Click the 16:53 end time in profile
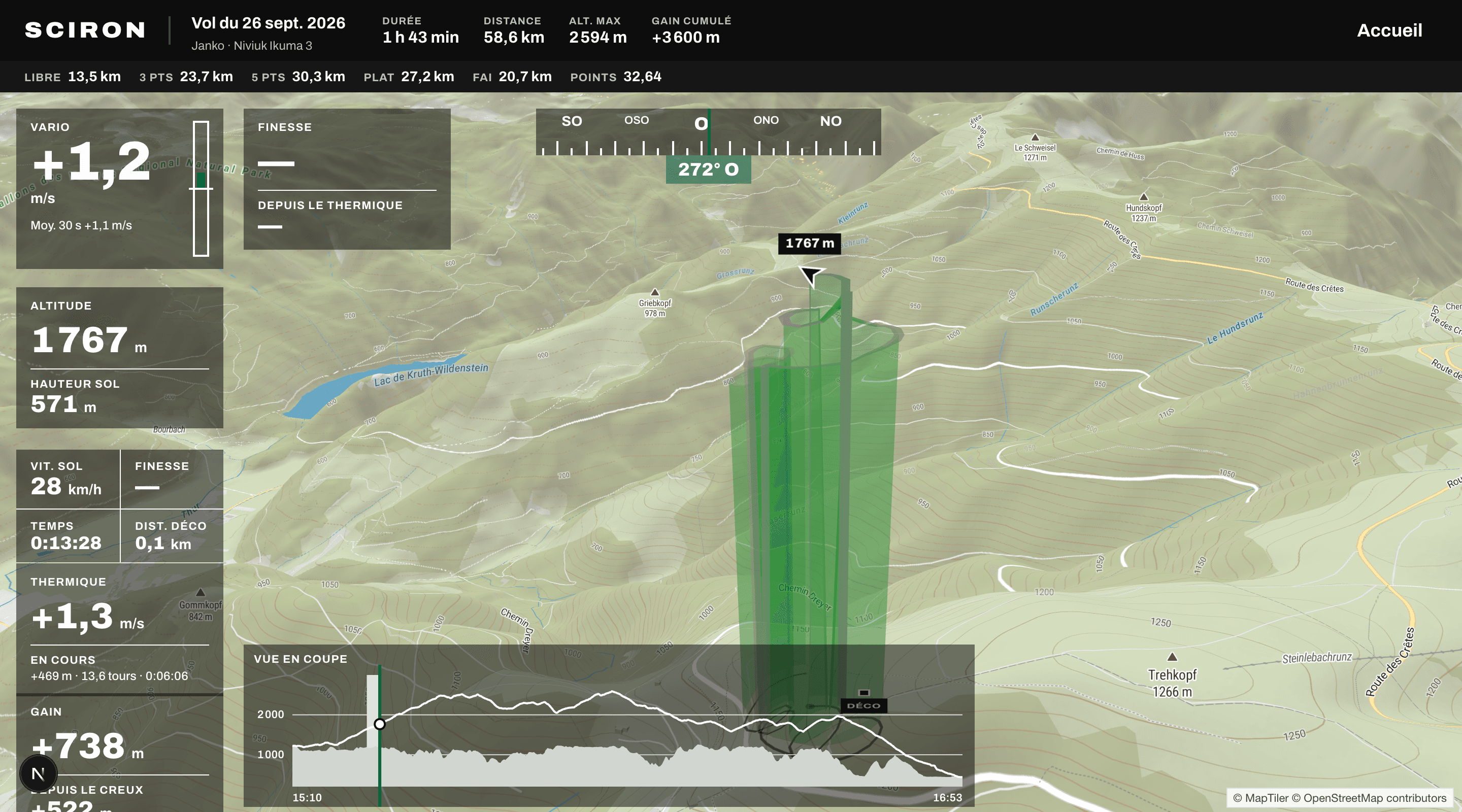1462x812 pixels. [x=947, y=797]
